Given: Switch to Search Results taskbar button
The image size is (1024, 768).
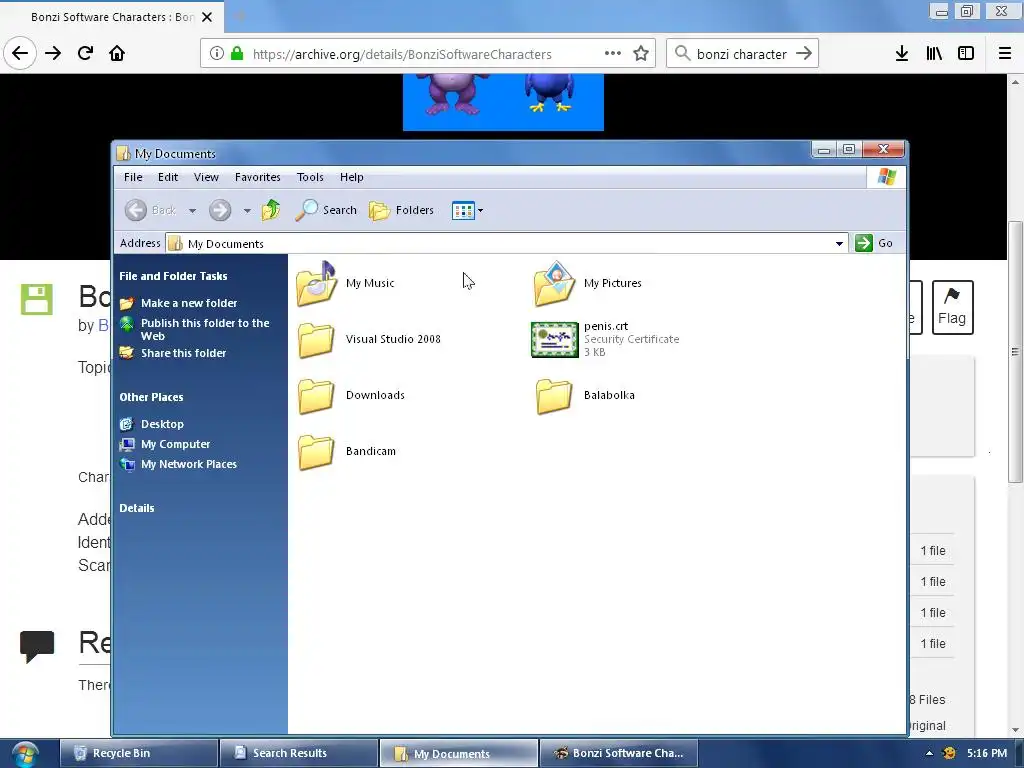Looking at the screenshot, I should tap(298, 753).
